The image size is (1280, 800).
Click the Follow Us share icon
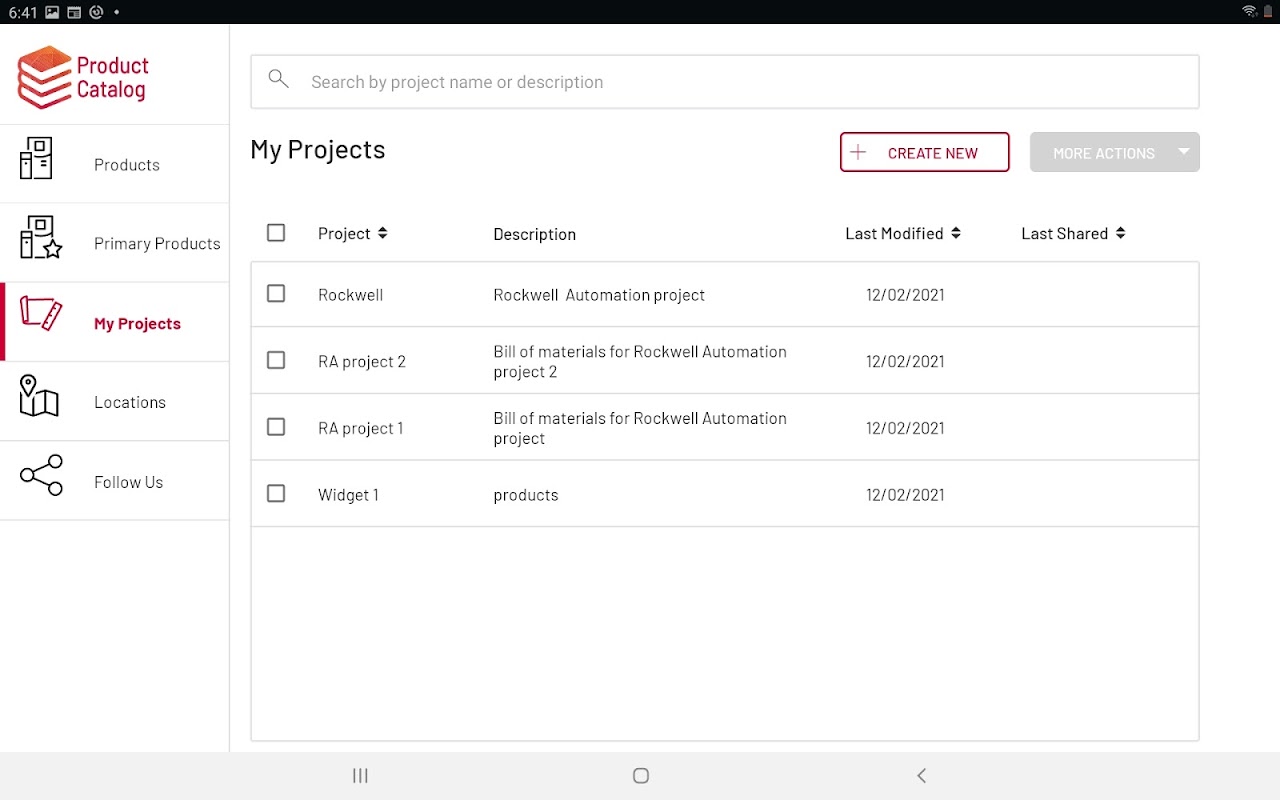tap(41, 475)
